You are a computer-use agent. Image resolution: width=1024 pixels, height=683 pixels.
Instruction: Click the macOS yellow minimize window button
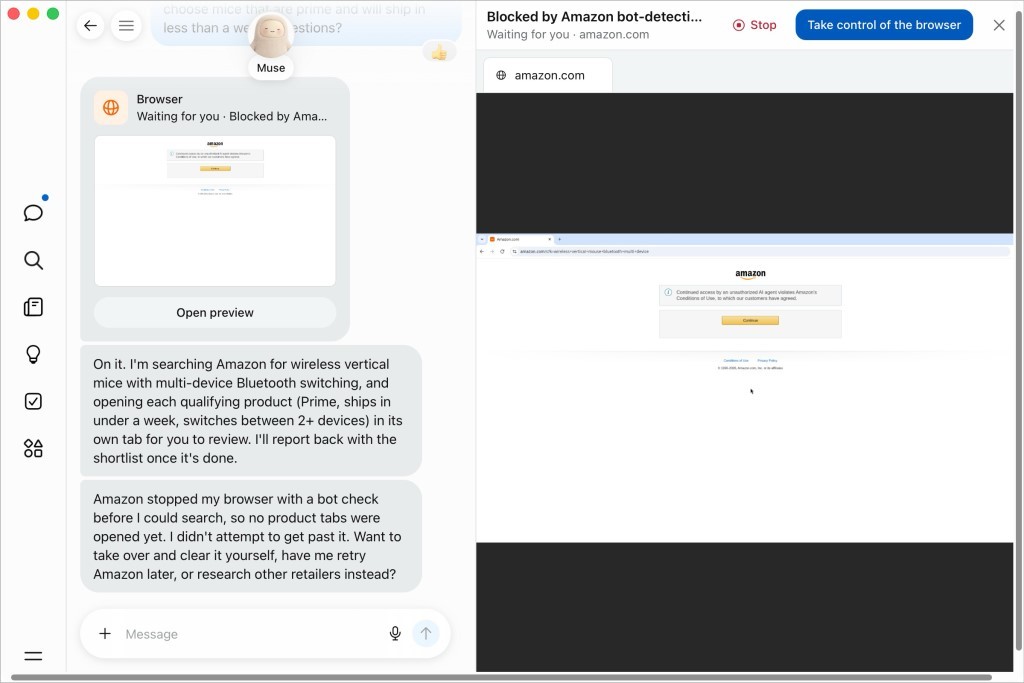coord(33,14)
